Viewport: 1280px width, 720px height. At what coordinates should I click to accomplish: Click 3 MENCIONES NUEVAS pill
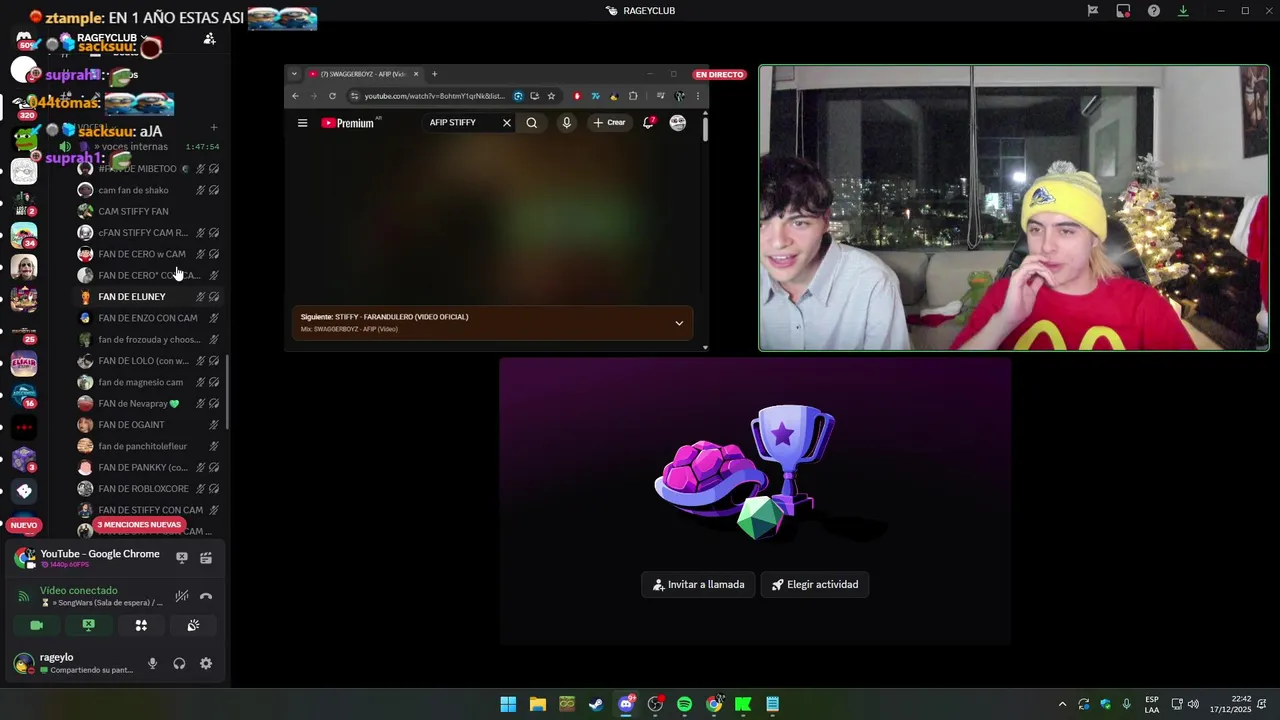pos(139,525)
